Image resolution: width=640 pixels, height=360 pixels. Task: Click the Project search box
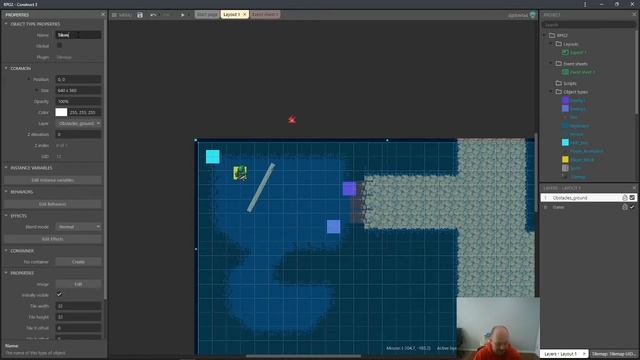(x=588, y=24)
